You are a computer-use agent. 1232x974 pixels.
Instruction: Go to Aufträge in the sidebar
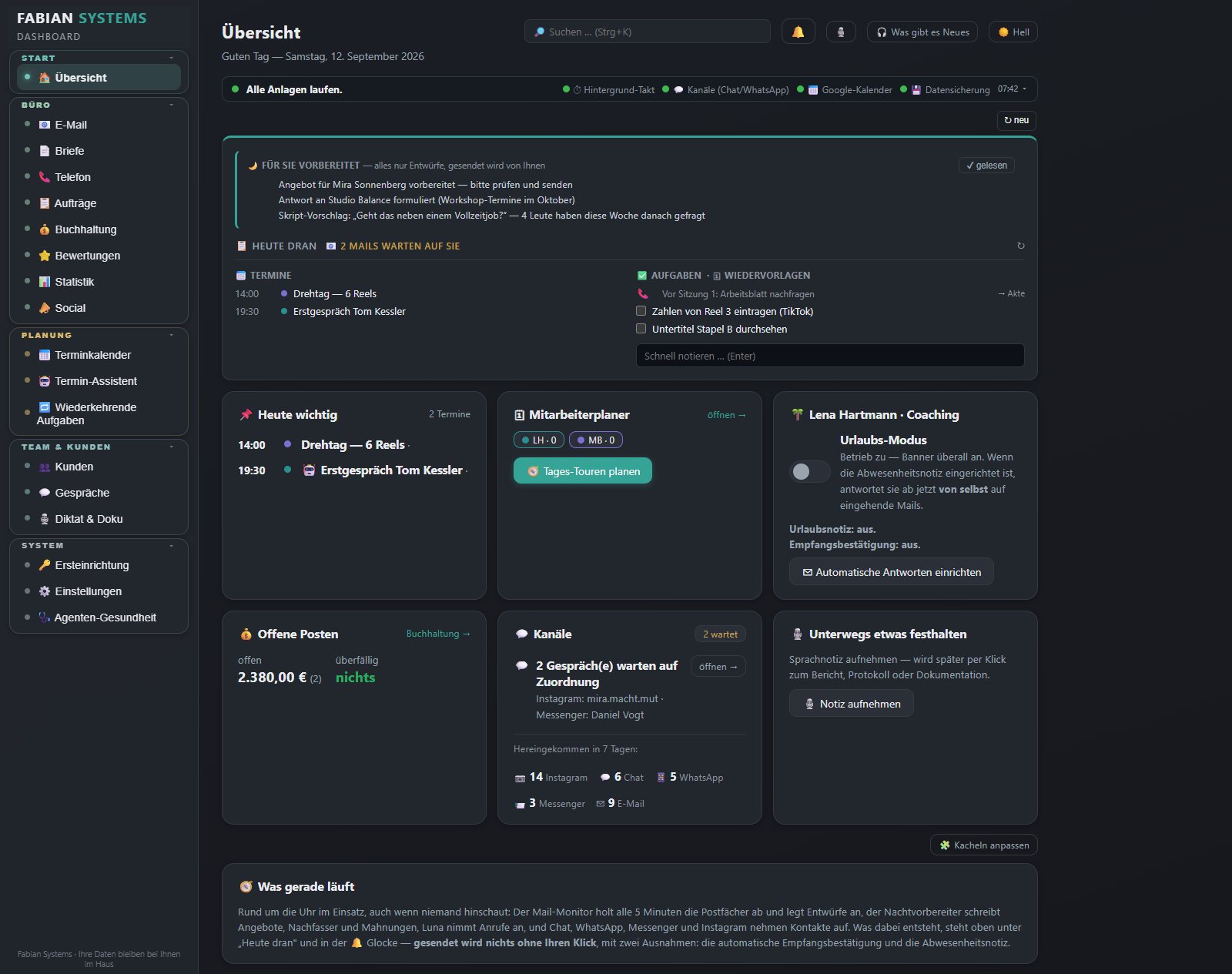click(99, 203)
